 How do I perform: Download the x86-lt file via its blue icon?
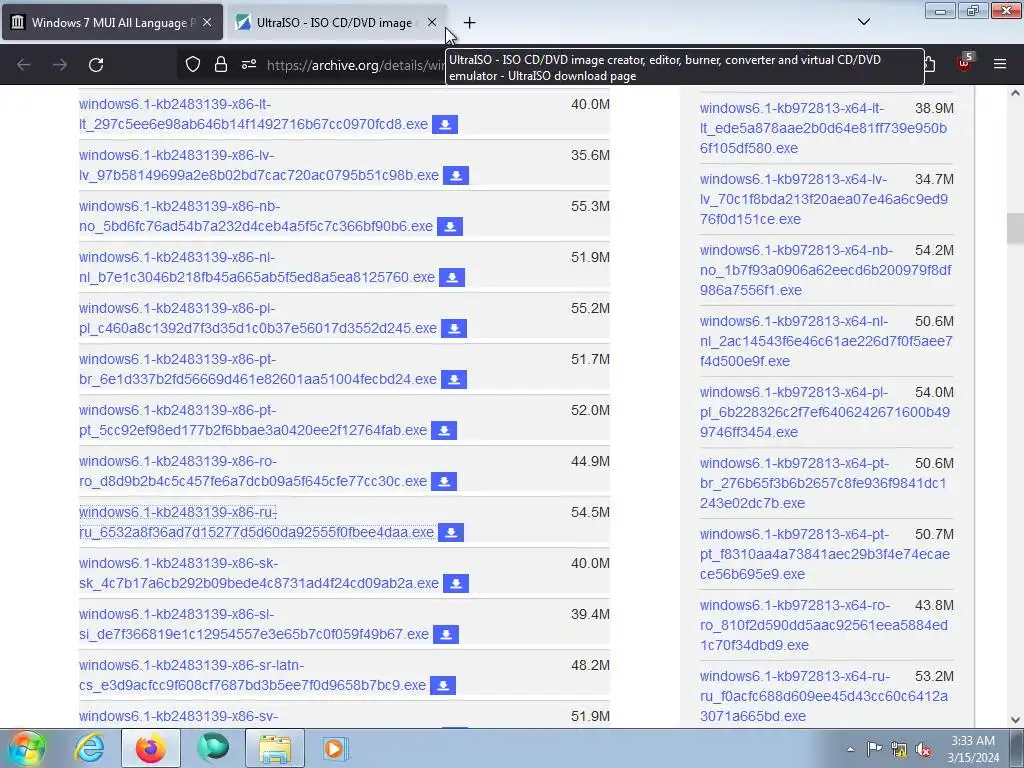(445, 124)
